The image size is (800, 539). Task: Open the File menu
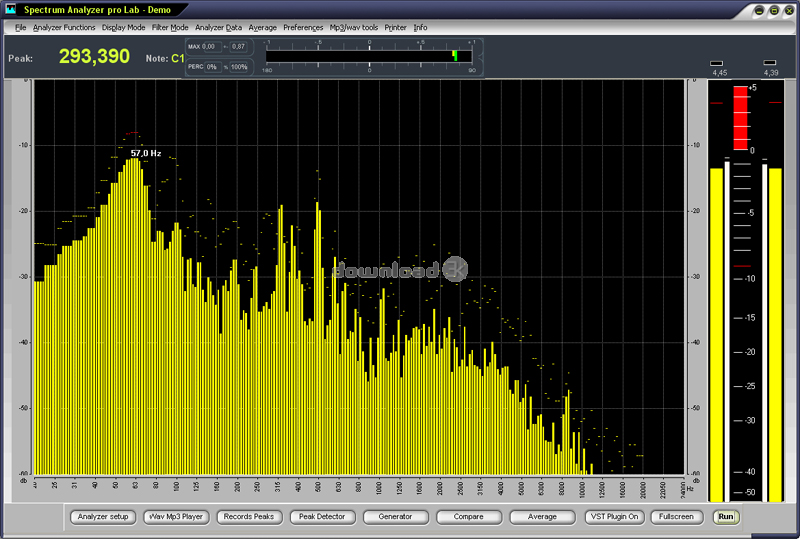20,27
